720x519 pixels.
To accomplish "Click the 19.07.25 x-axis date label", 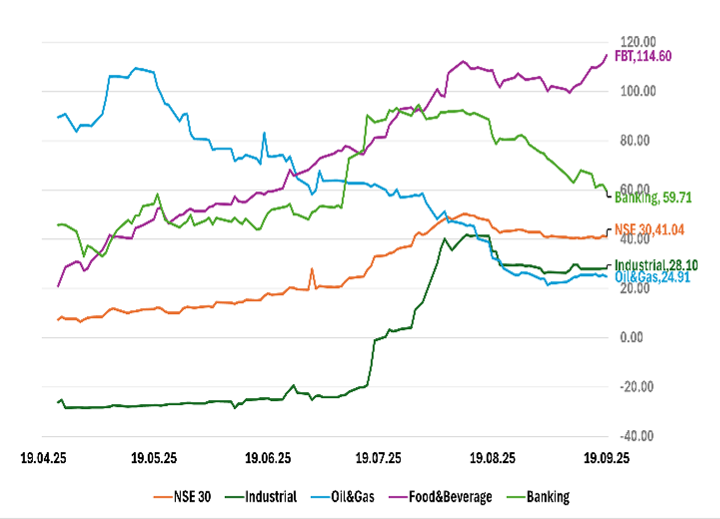I will tap(381, 458).
